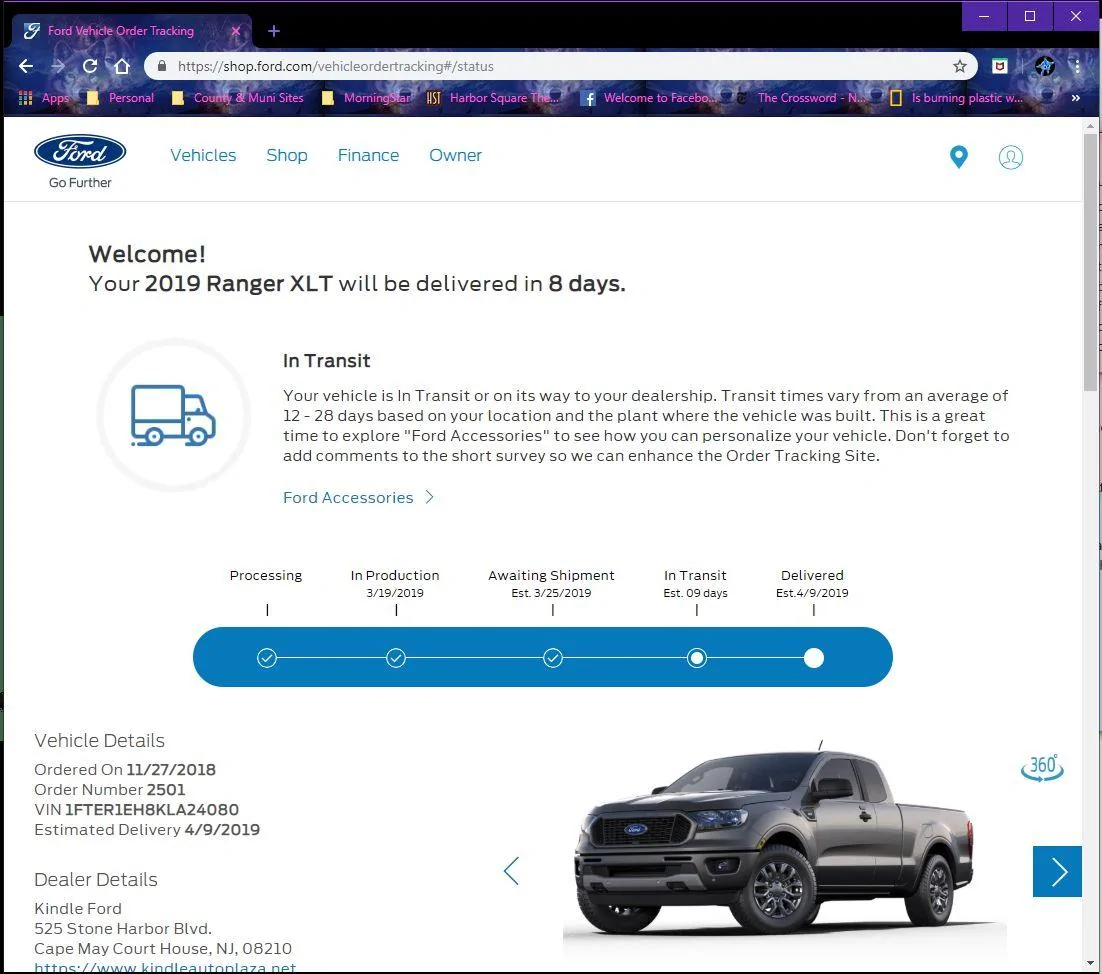
Task: Click the scrollbar down arrow
Action: point(1090,963)
